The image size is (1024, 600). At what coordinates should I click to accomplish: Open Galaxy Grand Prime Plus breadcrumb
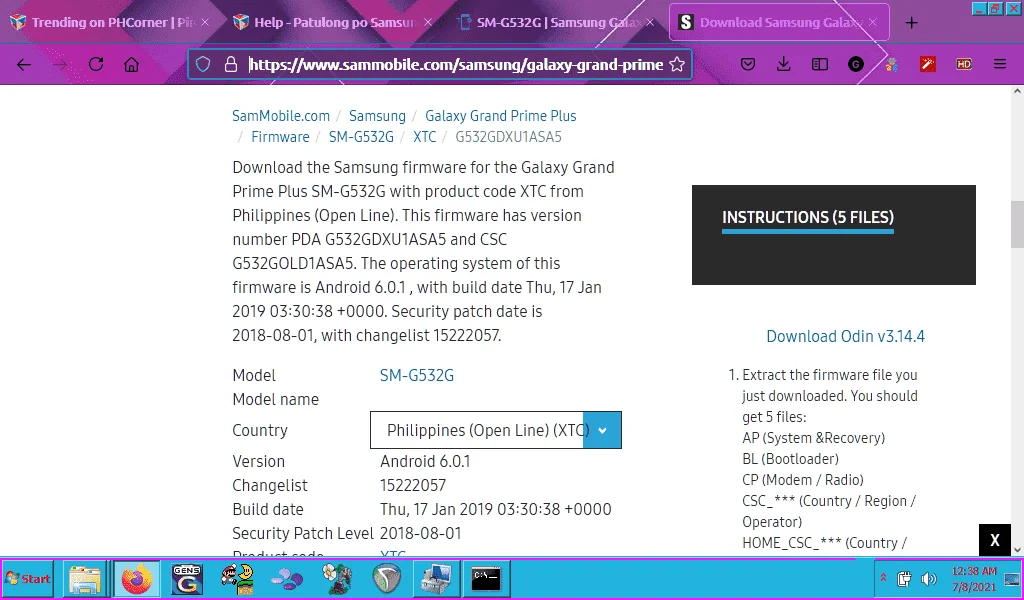[500, 116]
